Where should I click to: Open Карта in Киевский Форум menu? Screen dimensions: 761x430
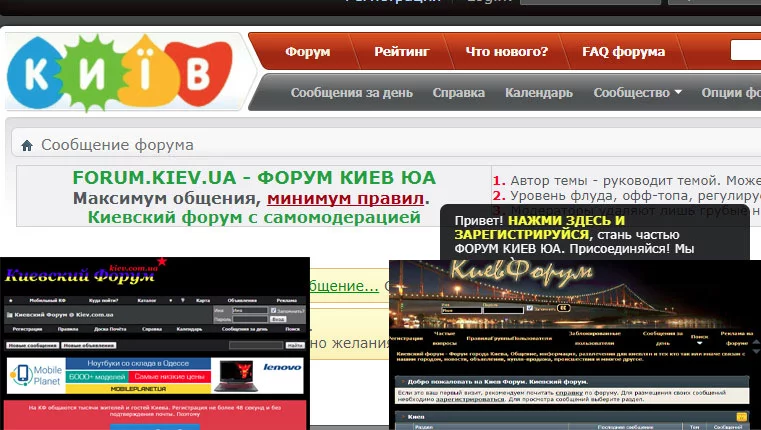click(203, 300)
